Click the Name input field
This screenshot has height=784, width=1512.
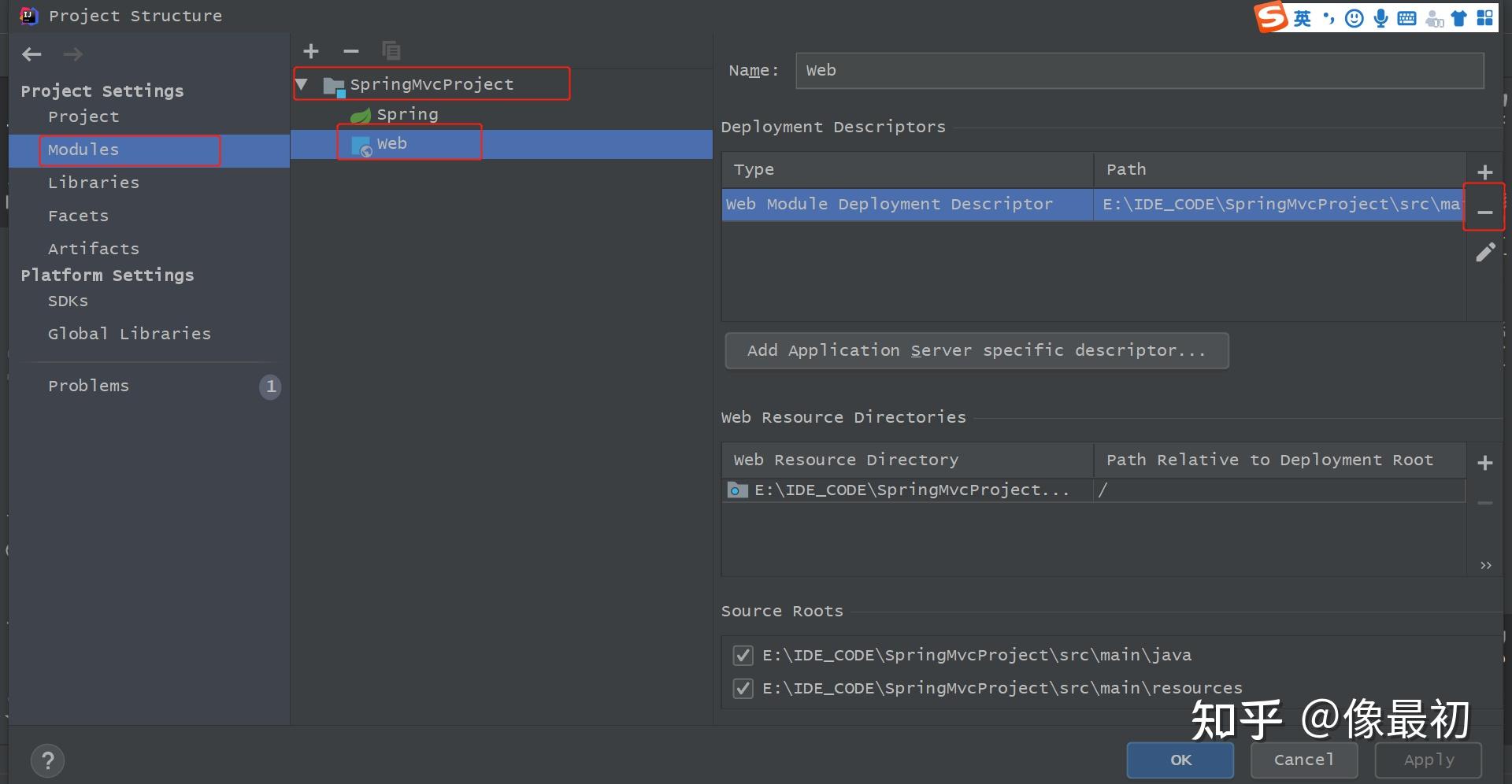(x=1139, y=71)
